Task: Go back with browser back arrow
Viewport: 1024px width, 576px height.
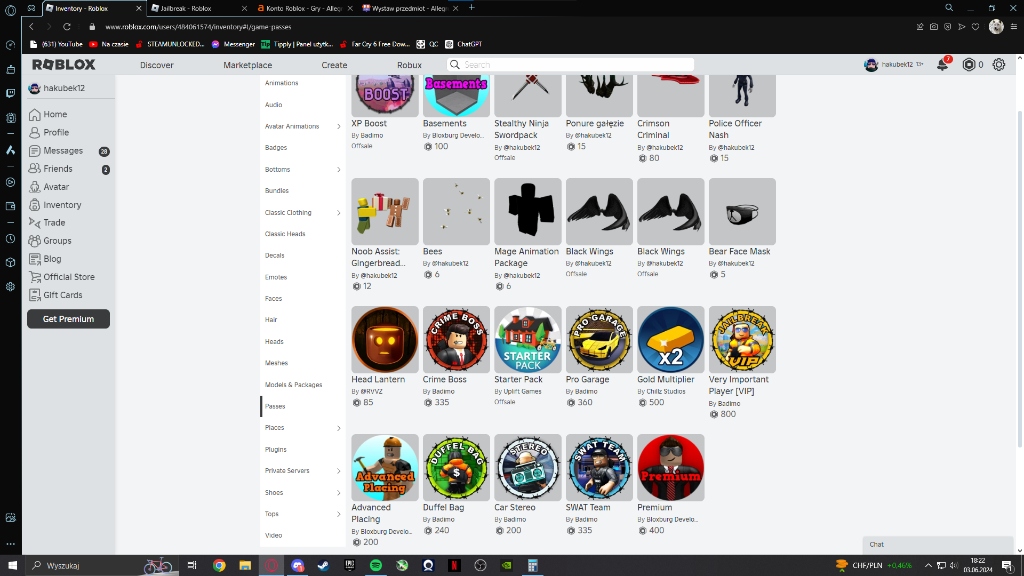Action: [31, 27]
